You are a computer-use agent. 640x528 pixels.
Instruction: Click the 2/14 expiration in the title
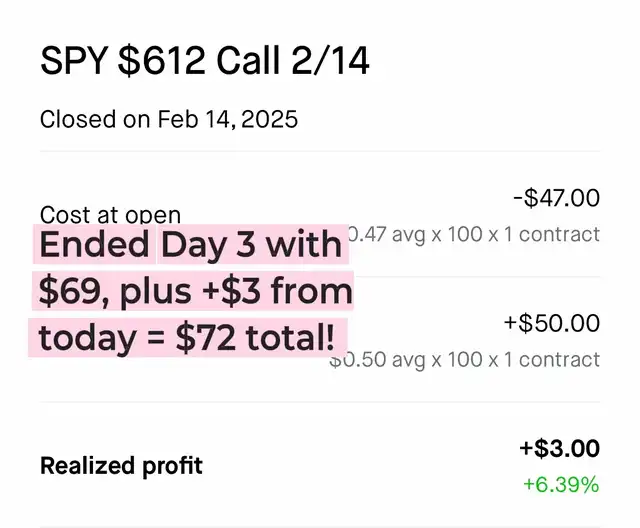point(331,61)
